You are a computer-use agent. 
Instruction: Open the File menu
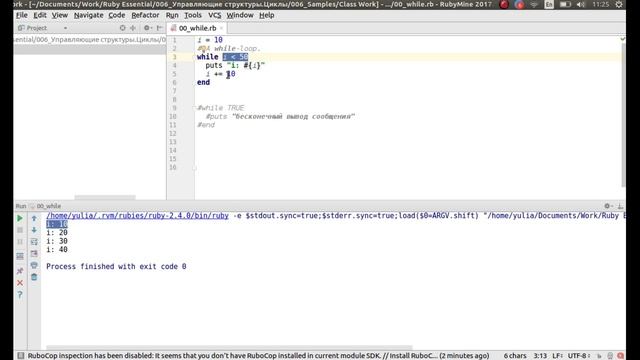click(22, 15)
